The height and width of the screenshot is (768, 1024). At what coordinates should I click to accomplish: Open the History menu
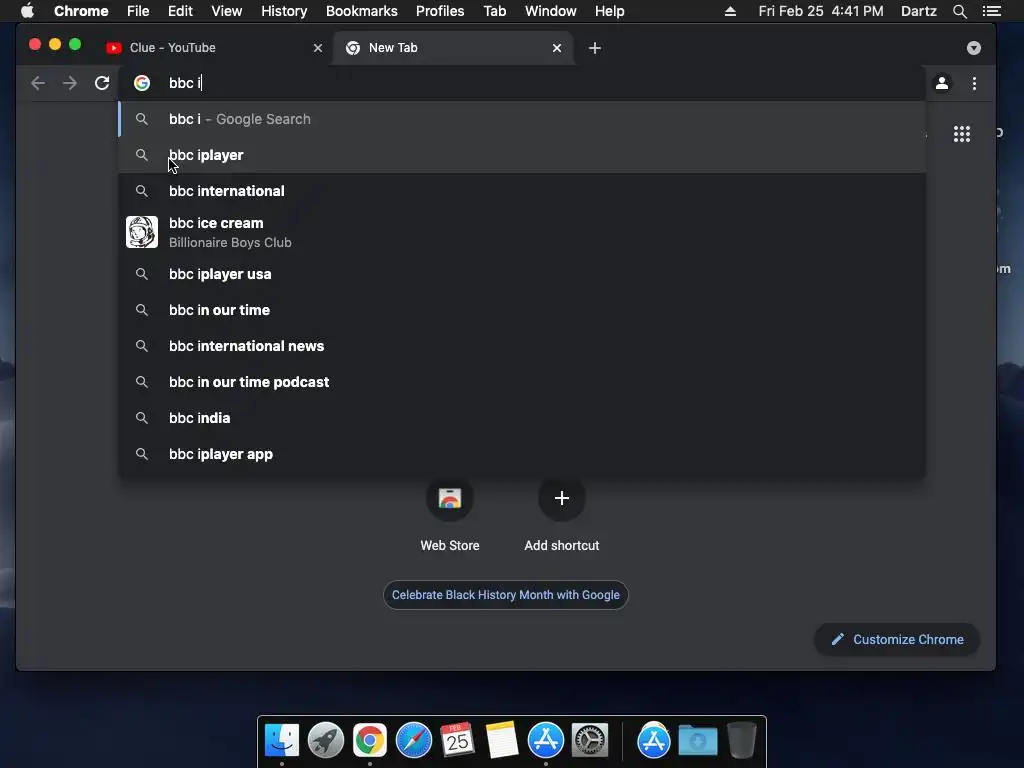tap(284, 11)
